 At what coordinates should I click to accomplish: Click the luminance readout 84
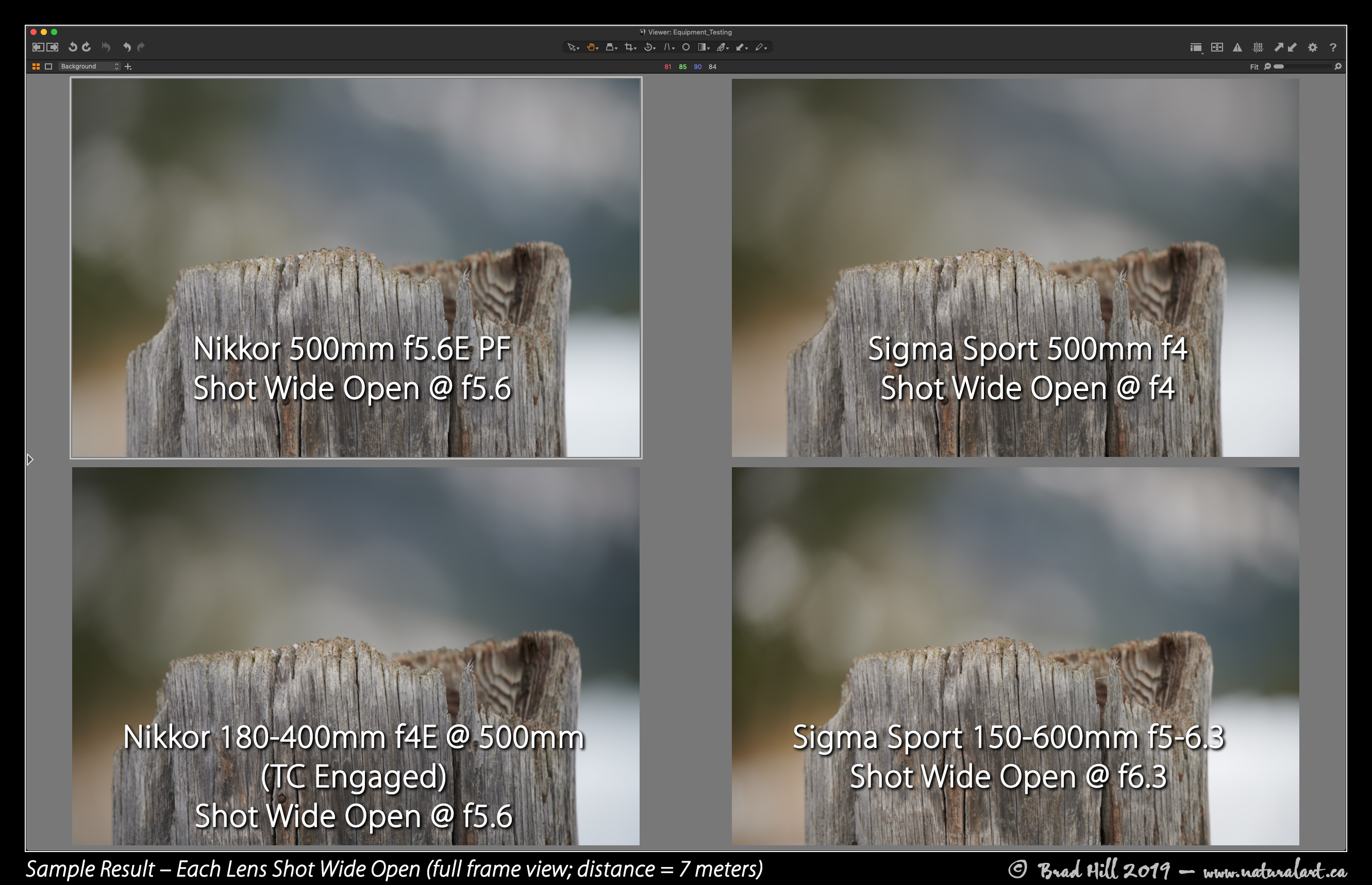pos(712,66)
